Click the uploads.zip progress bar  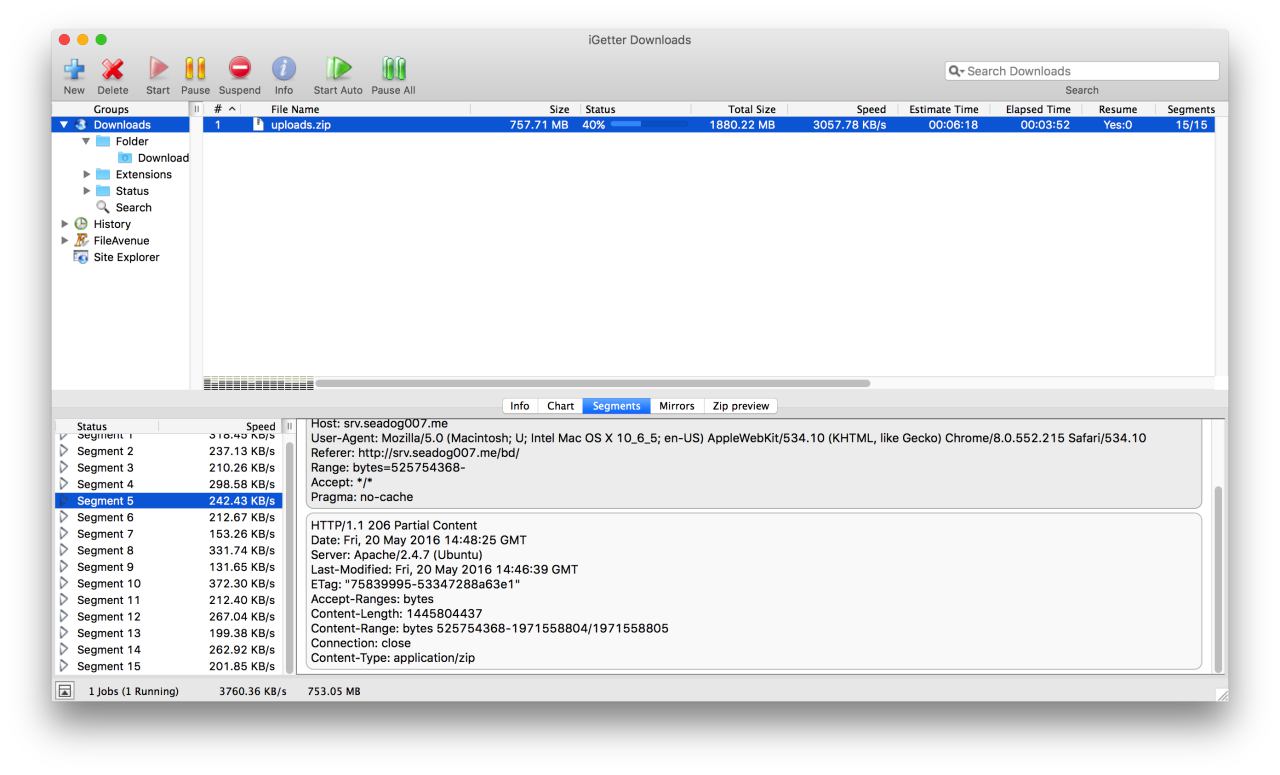[647, 125]
